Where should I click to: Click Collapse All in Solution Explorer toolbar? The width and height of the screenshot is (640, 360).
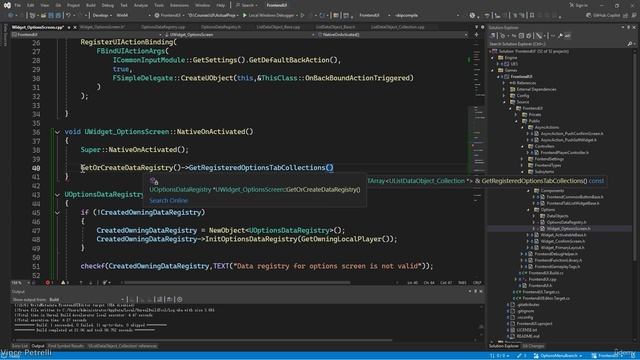pos(521,36)
